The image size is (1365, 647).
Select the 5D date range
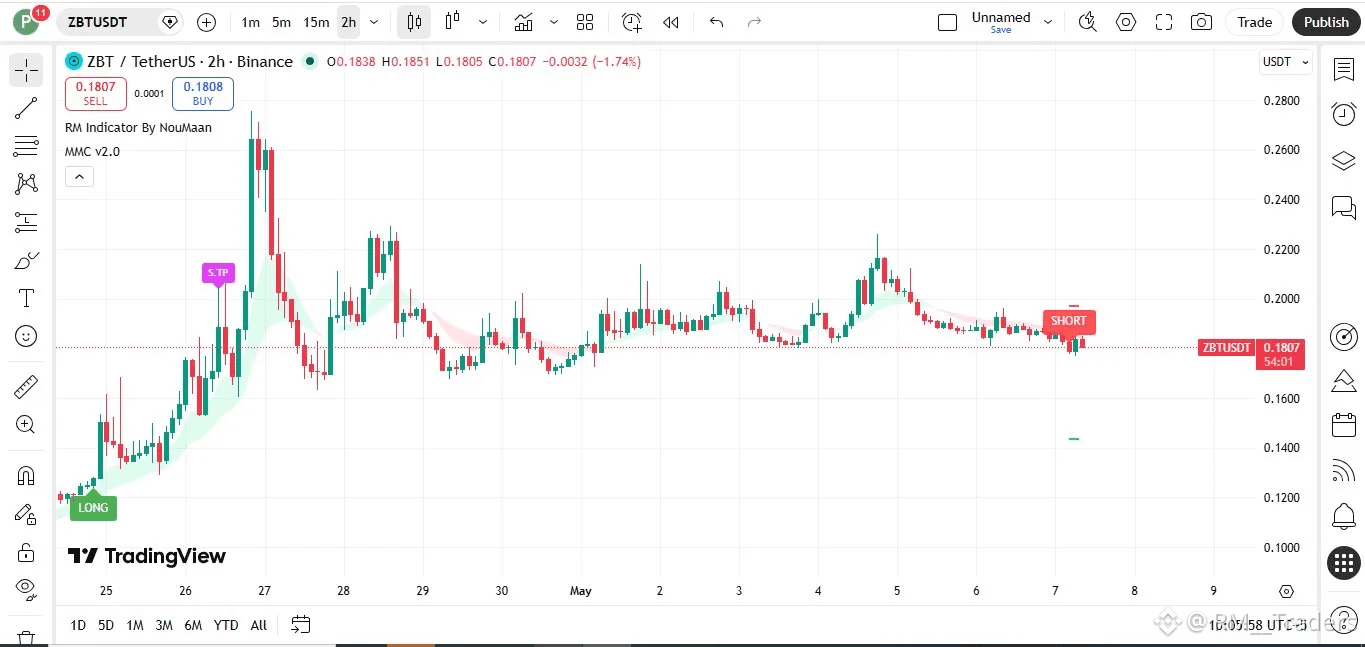click(106, 625)
